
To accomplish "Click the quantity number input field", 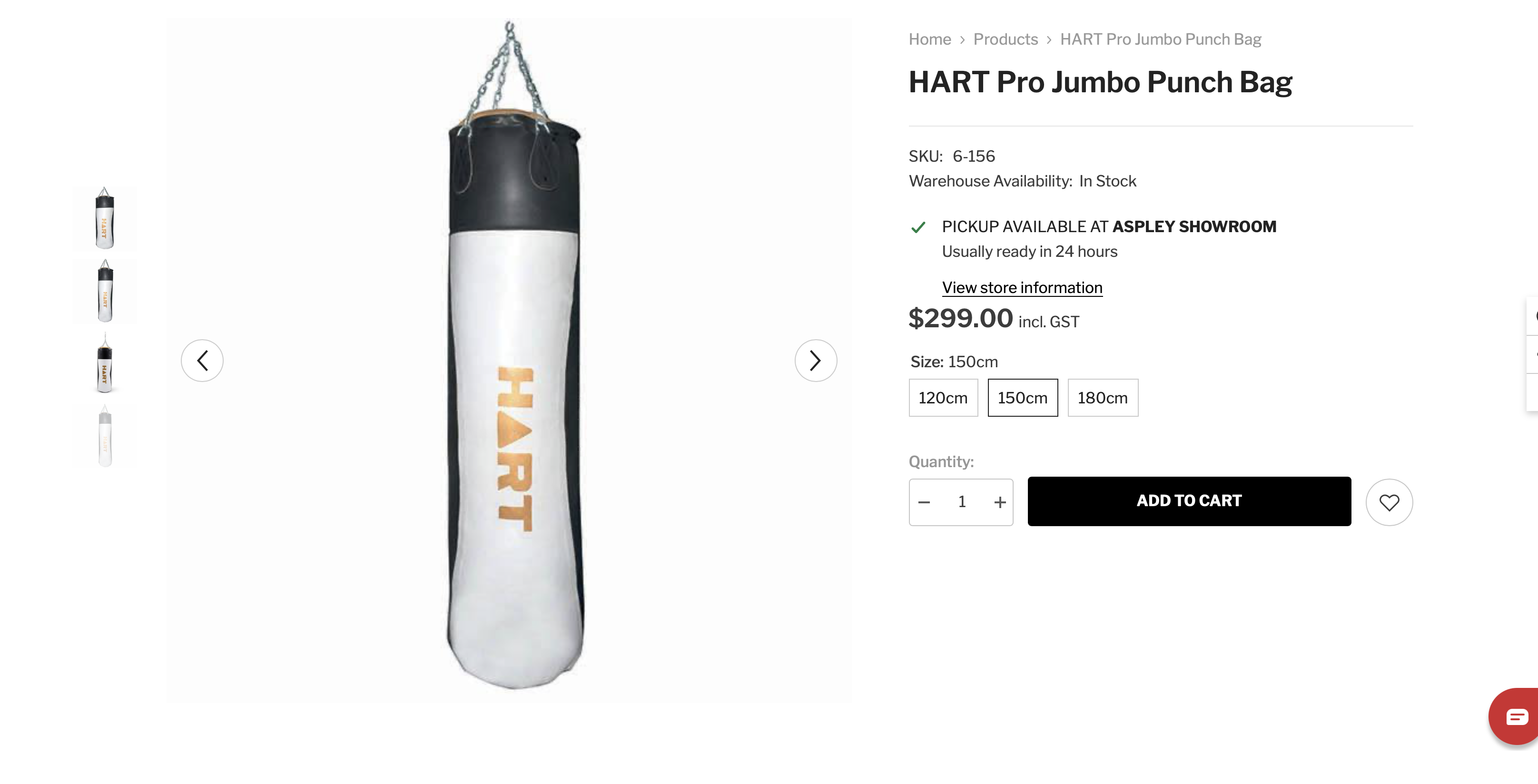I will [962, 502].
